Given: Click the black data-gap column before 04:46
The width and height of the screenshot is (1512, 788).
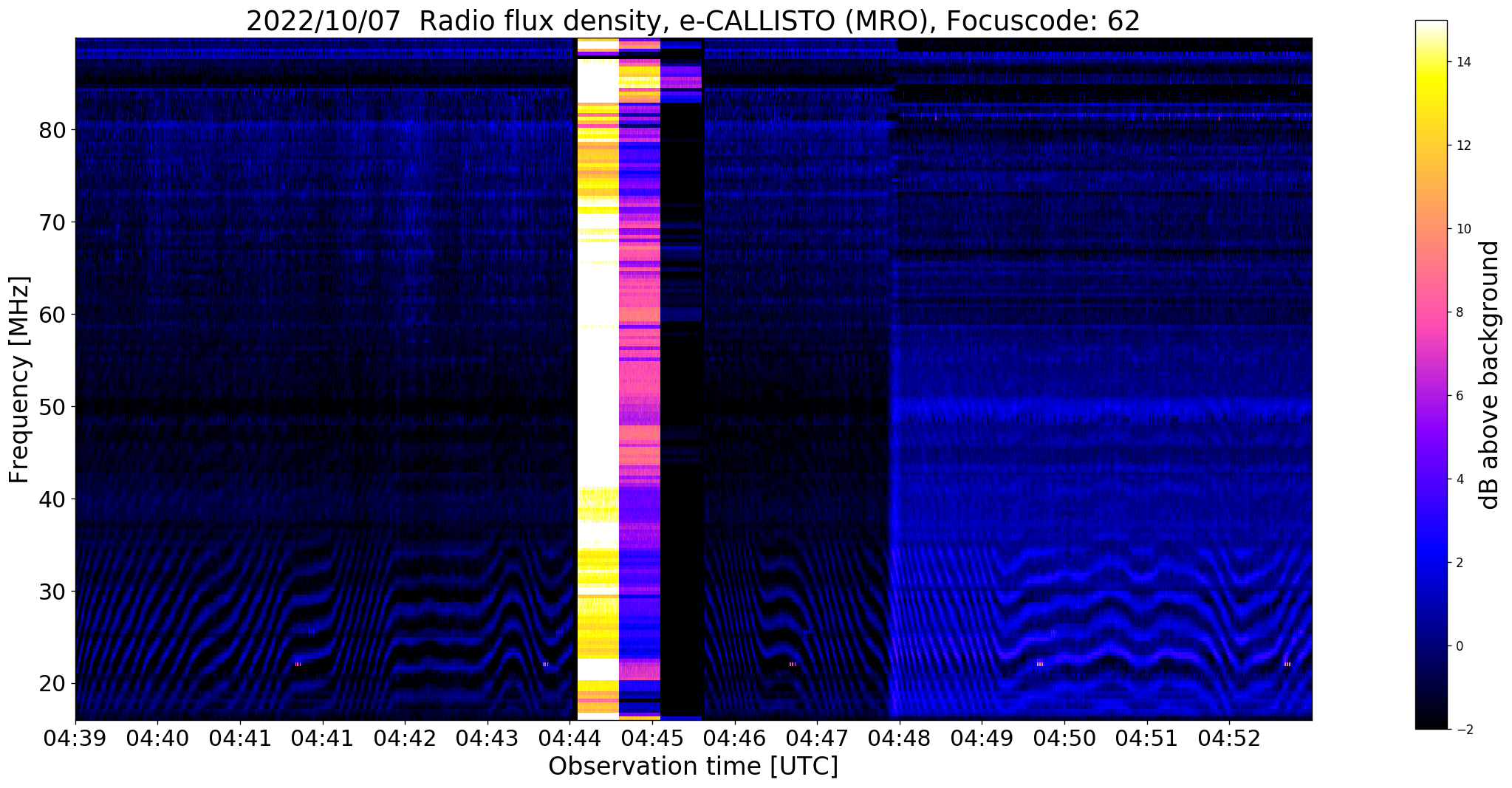Looking at the screenshot, I should [682, 379].
